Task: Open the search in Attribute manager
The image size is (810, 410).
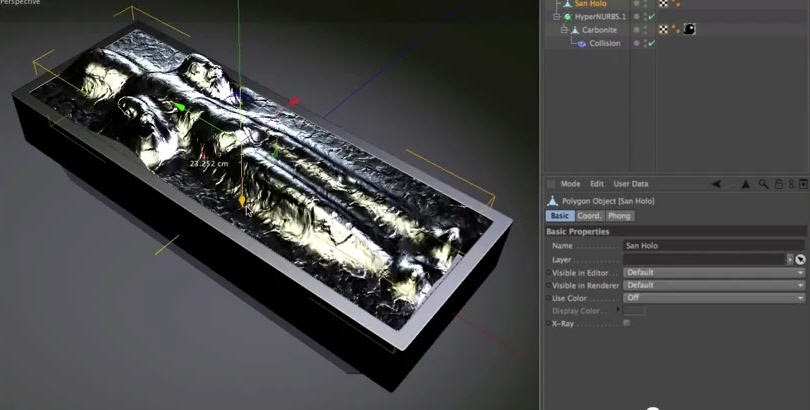Action: [763, 184]
